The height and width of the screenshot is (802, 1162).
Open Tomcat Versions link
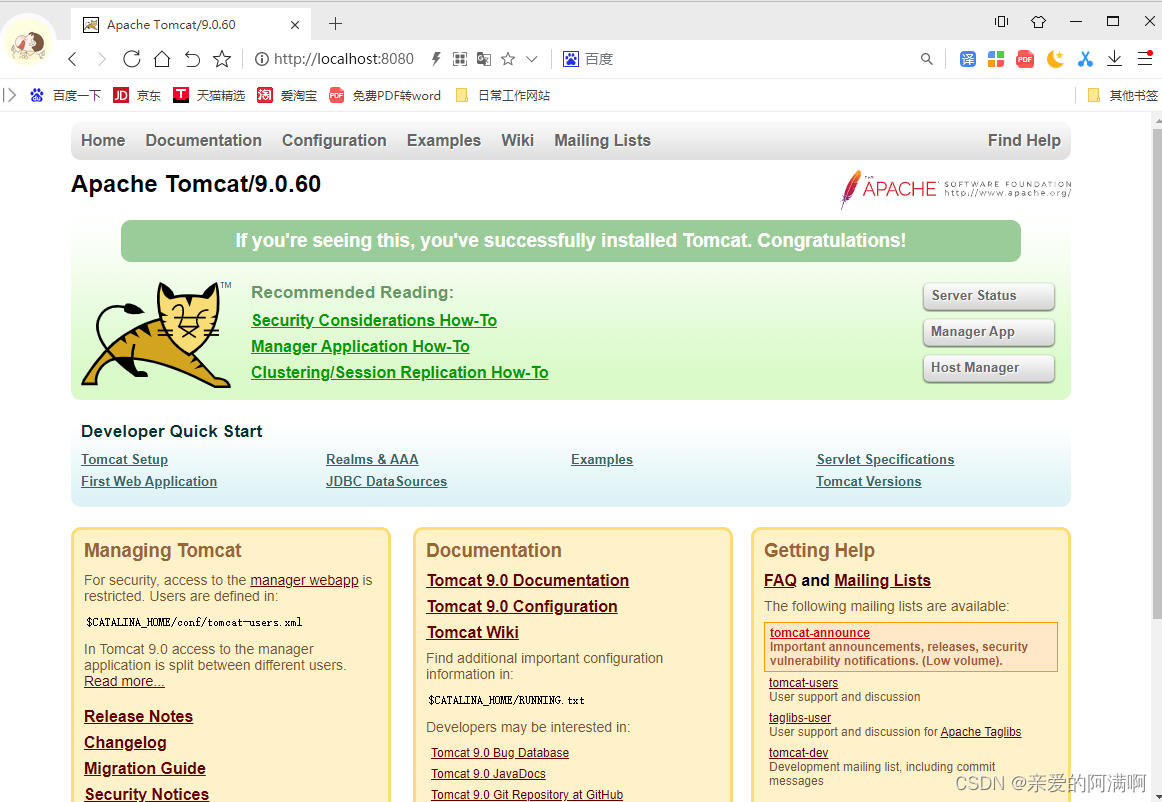coord(869,482)
